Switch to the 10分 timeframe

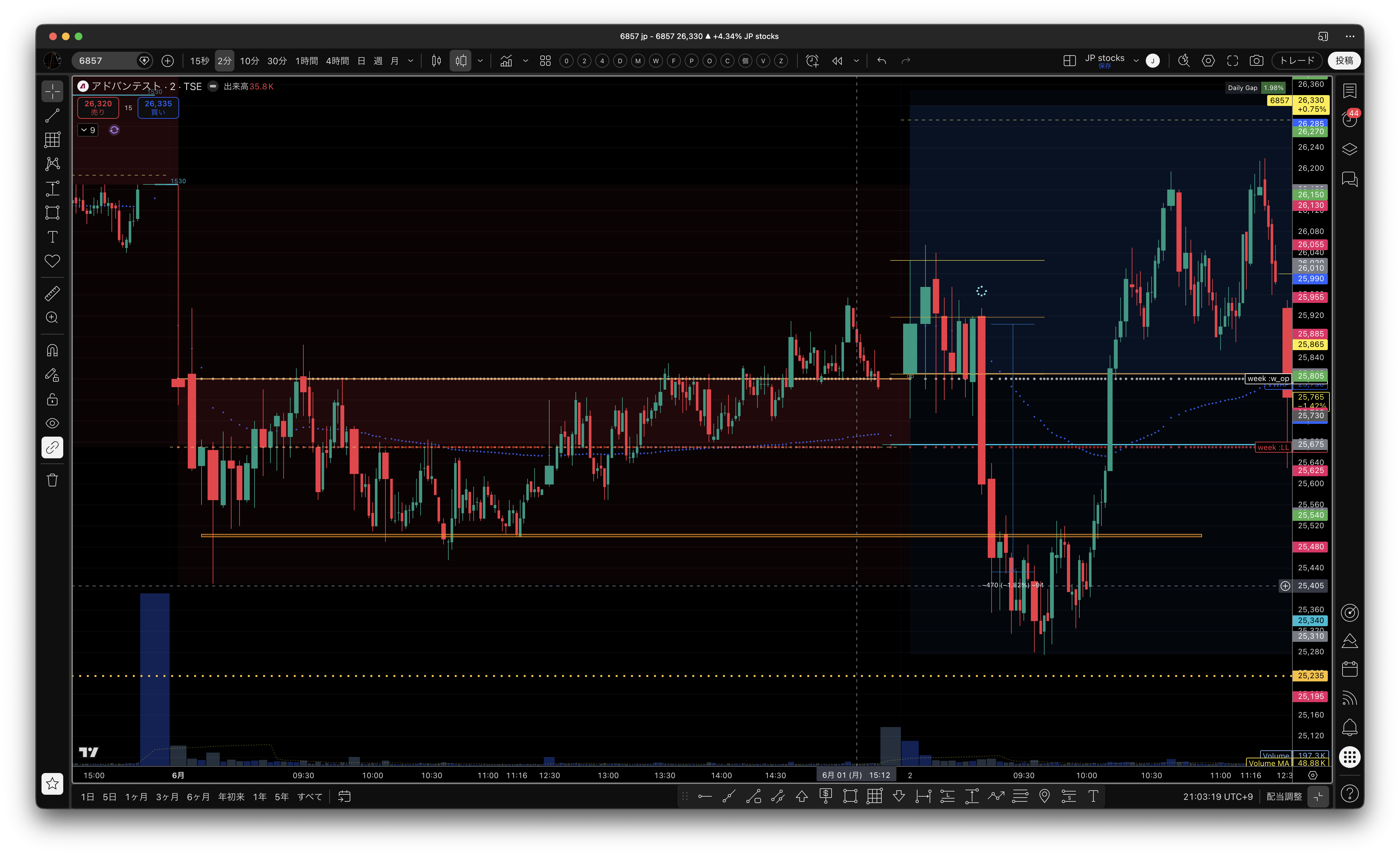(249, 61)
